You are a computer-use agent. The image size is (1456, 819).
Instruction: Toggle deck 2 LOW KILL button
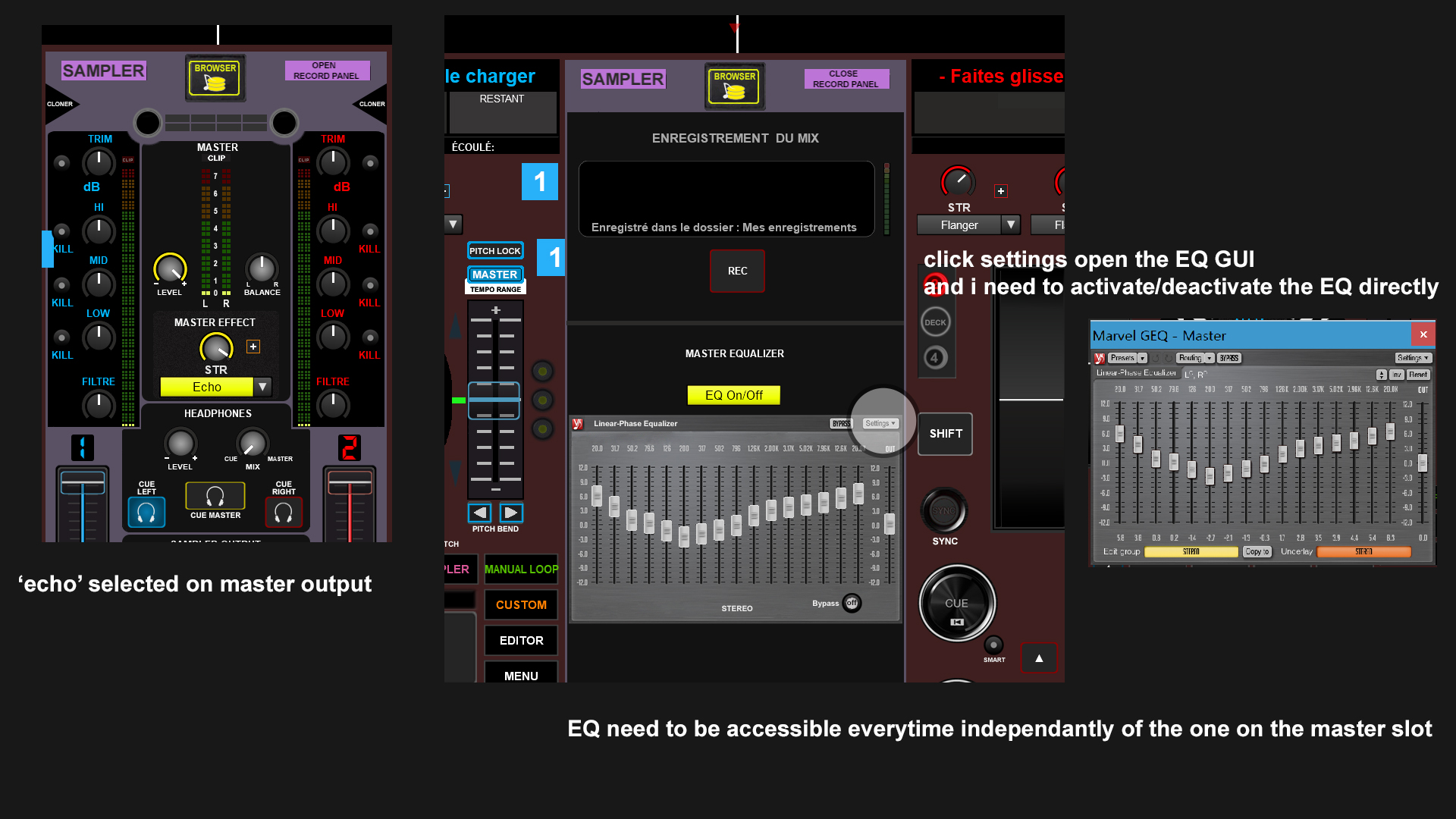coord(369,337)
